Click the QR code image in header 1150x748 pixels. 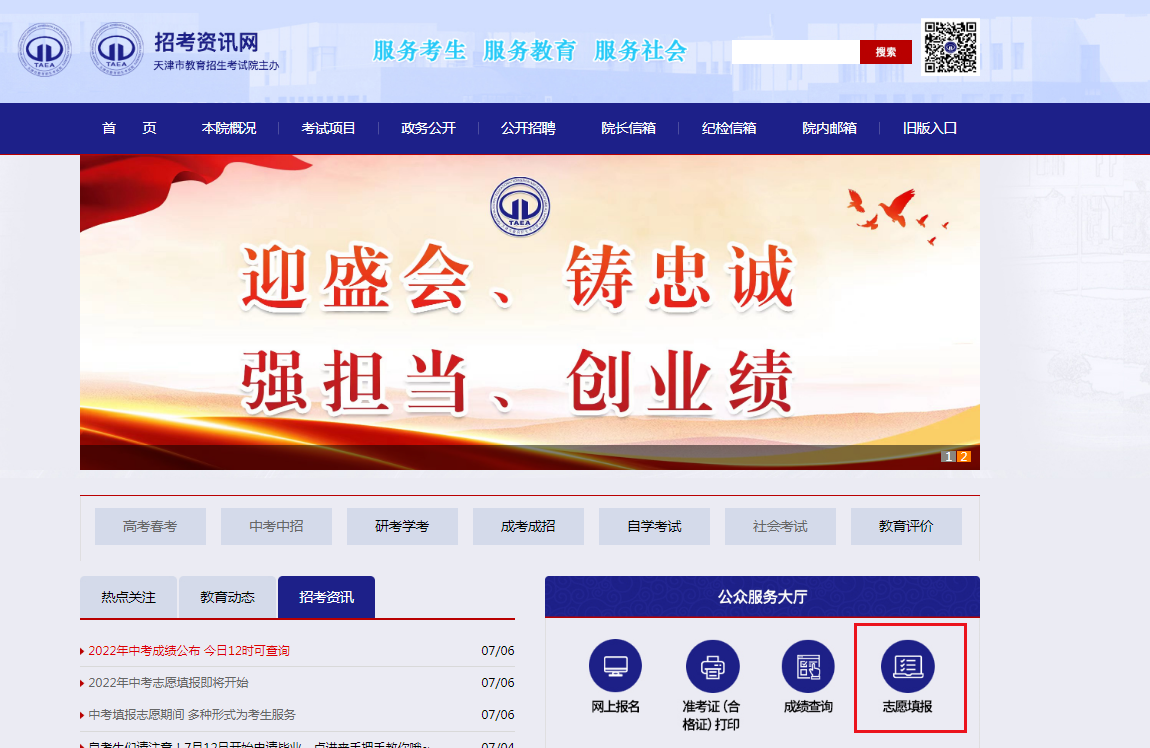(949, 47)
